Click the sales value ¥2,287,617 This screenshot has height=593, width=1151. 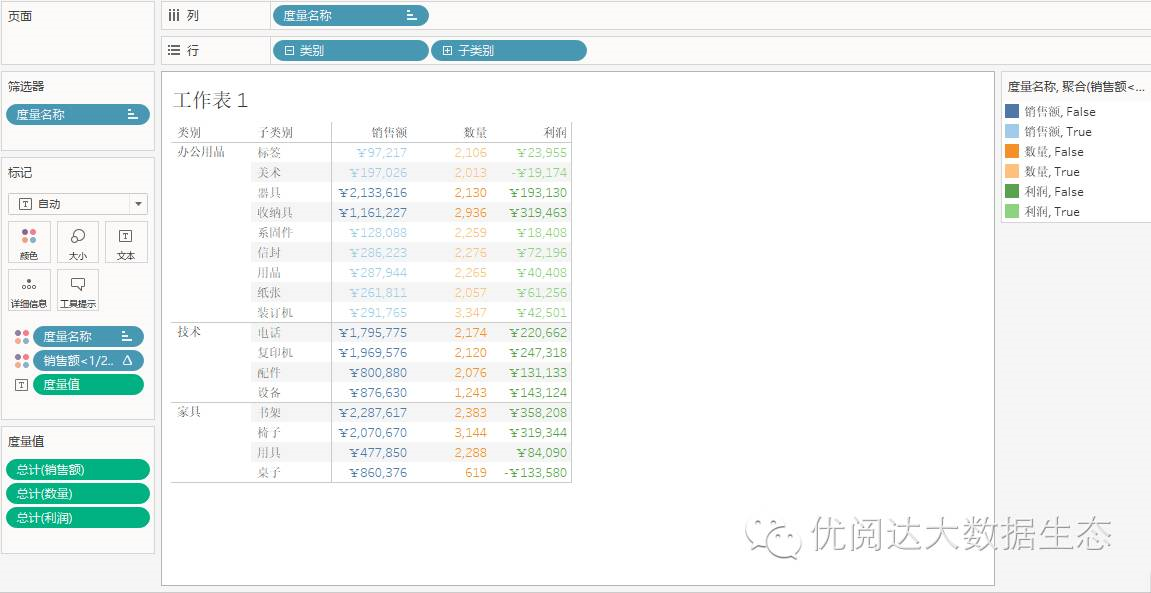pos(373,412)
